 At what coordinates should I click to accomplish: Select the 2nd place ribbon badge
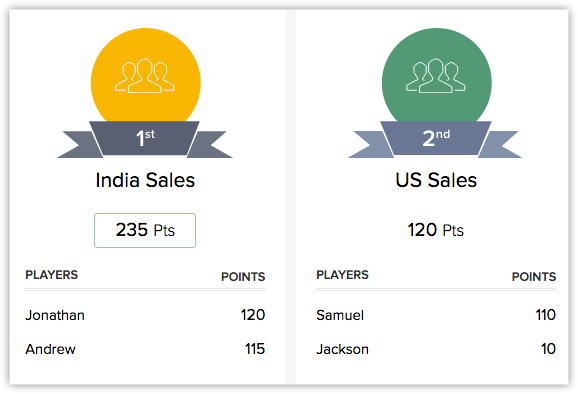point(435,139)
